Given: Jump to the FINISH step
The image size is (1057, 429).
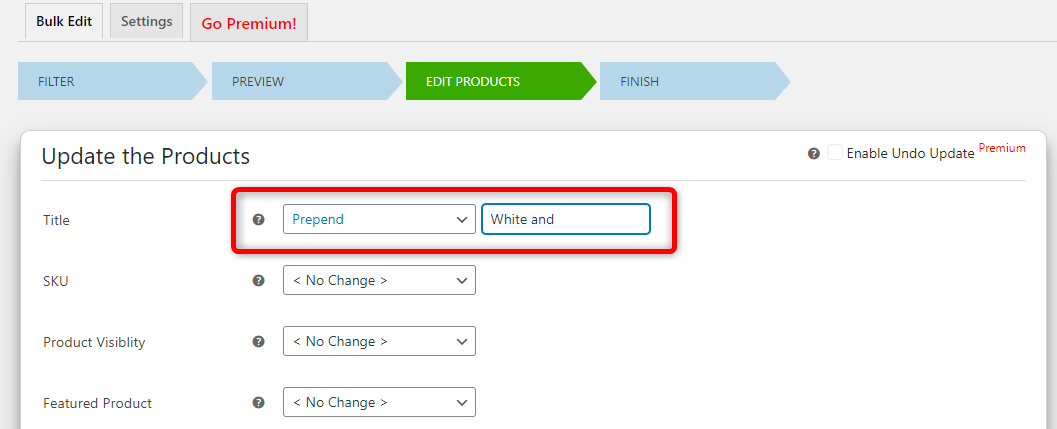Looking at the screenshot, I should point(694,81).
